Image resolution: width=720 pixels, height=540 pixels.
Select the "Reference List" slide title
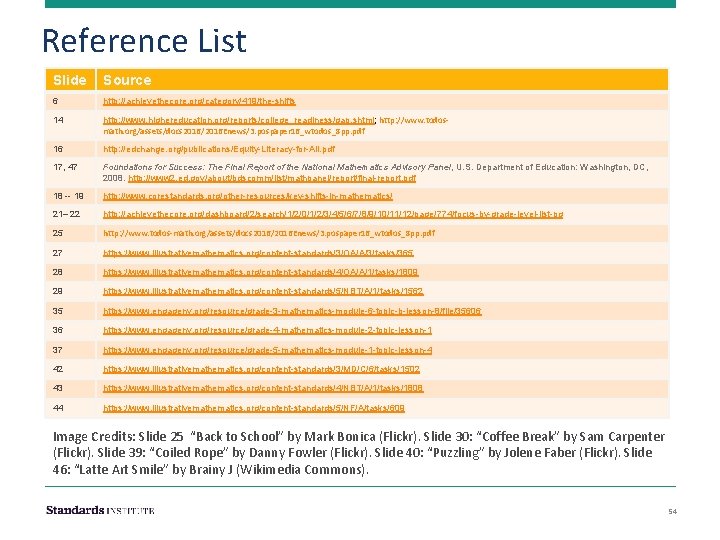144,41
